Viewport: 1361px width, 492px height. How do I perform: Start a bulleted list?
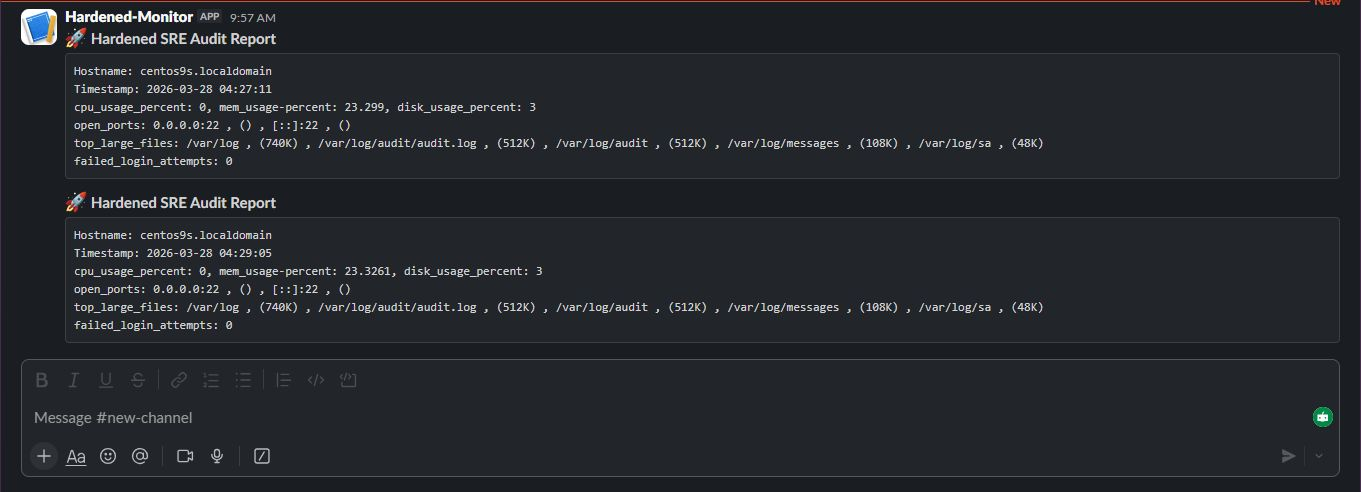(x=243, y=380)
